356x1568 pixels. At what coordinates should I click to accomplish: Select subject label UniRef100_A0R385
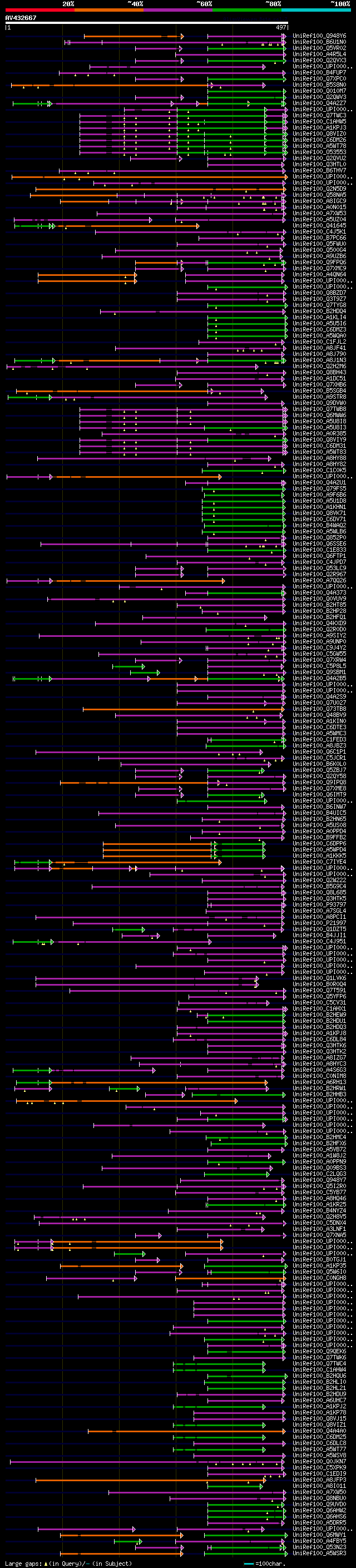point(319,433)
